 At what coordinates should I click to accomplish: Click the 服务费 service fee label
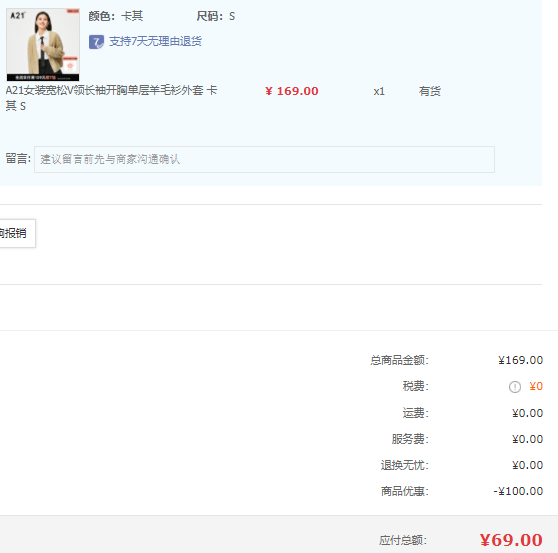click(410, 439)
